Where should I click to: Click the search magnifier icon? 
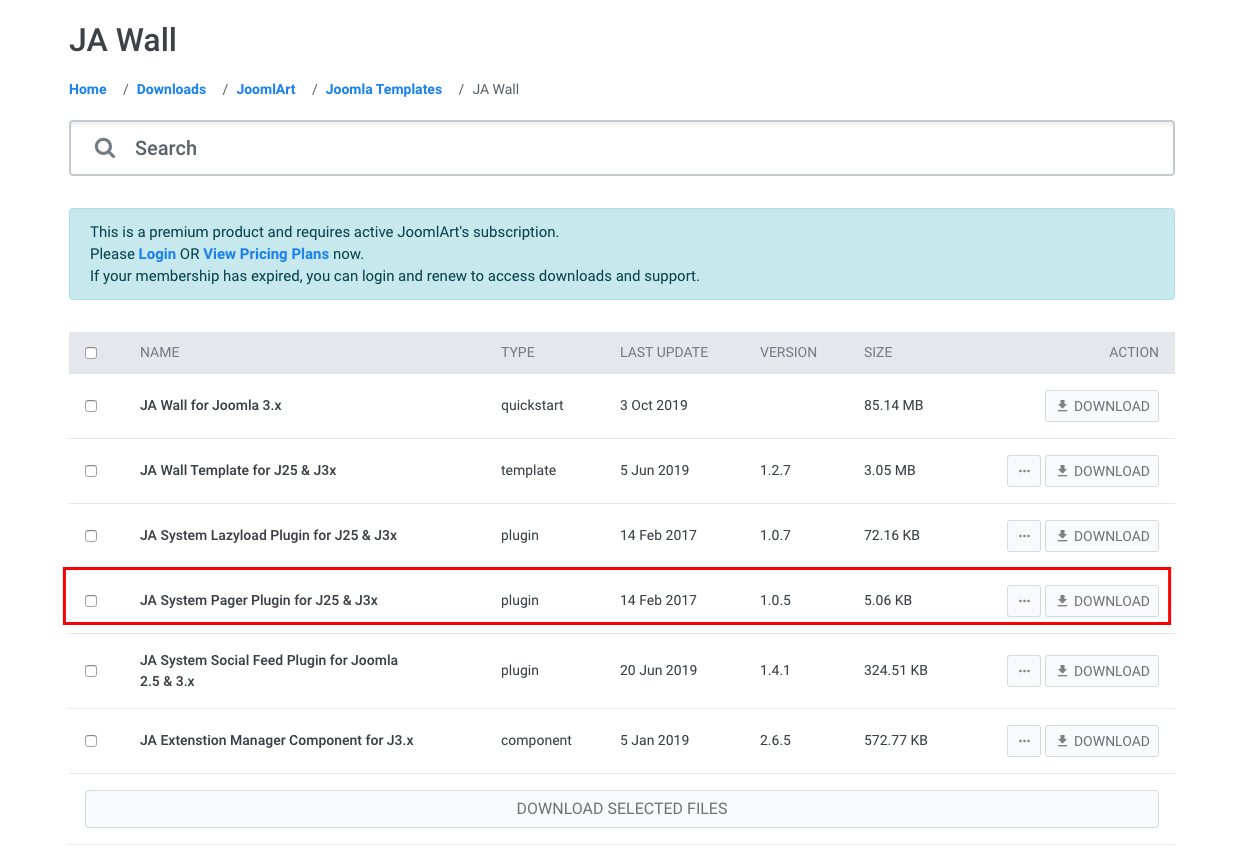(x=105, y=148)
